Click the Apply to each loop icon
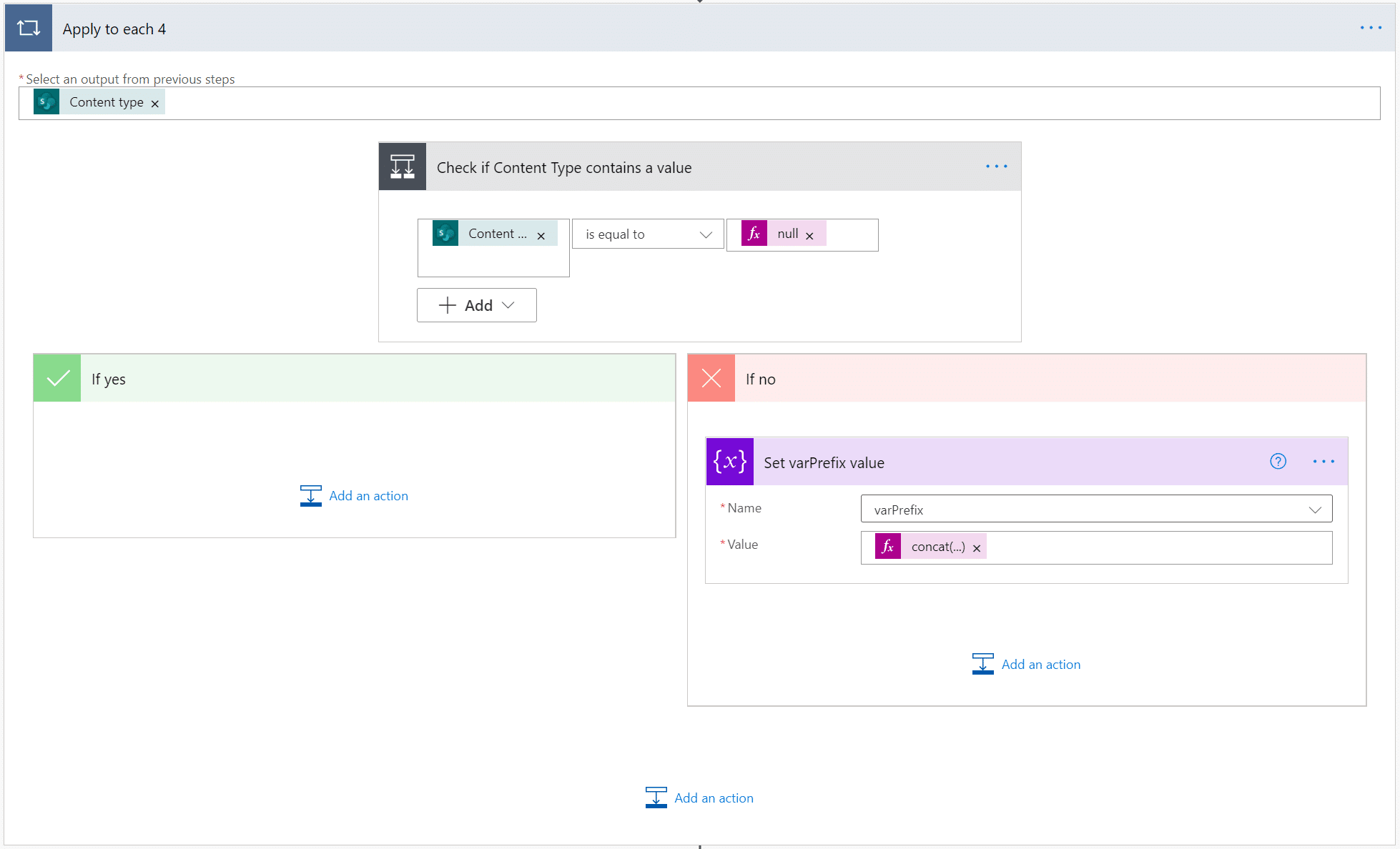Image resolution: width=1400 pixels, height=849 pixels. [x=29, y=29]
